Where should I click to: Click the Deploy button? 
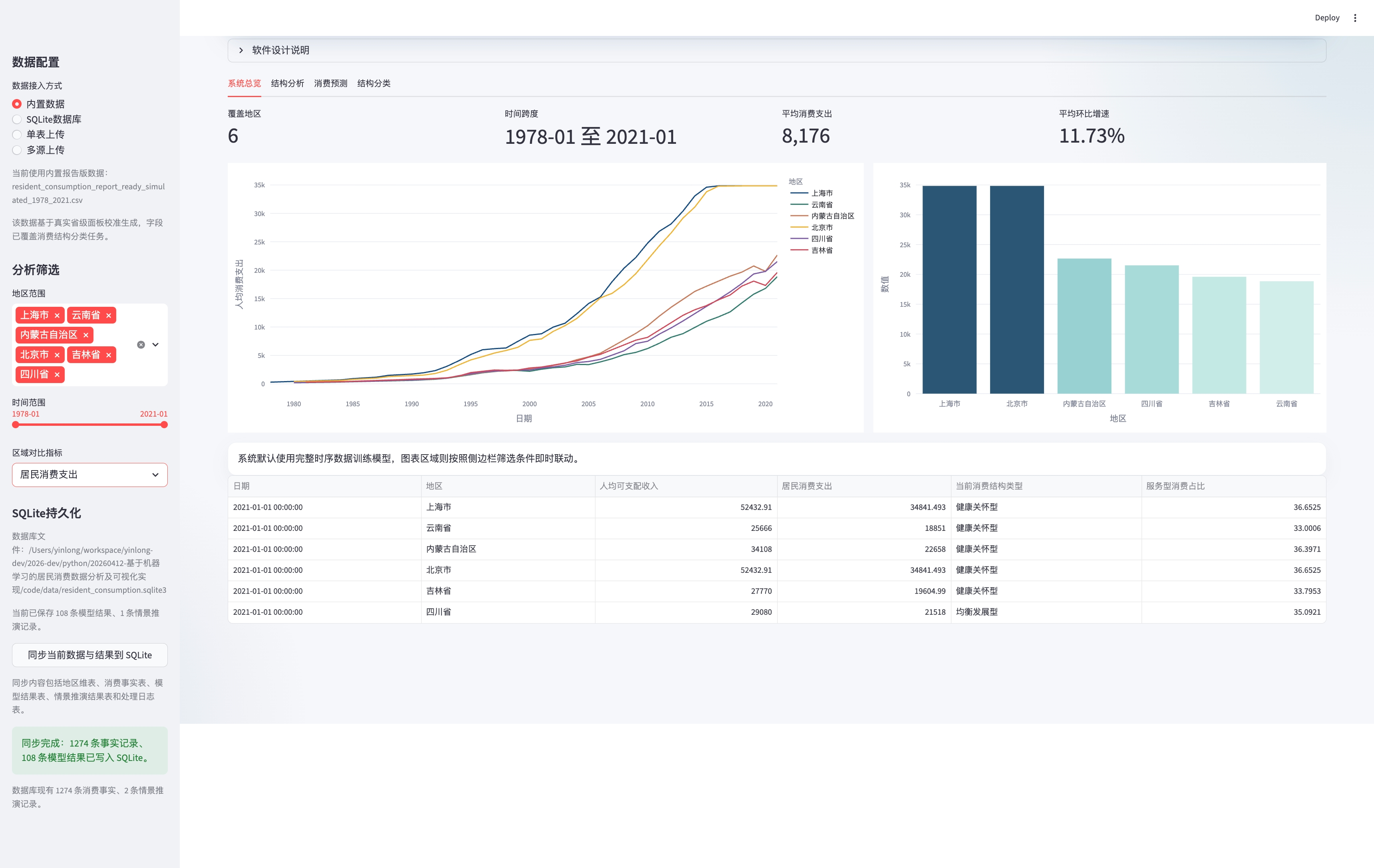pyautogui.click(x=1326, y=18)
